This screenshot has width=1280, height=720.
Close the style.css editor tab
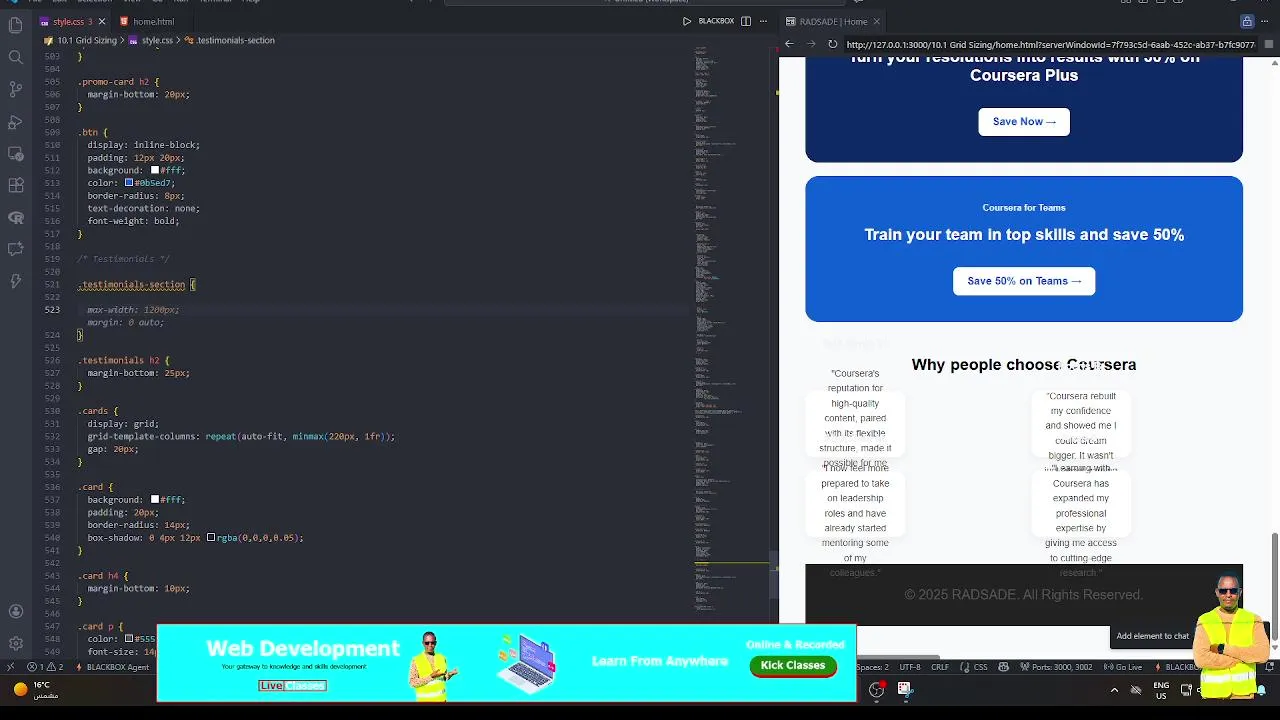point(101,21)
